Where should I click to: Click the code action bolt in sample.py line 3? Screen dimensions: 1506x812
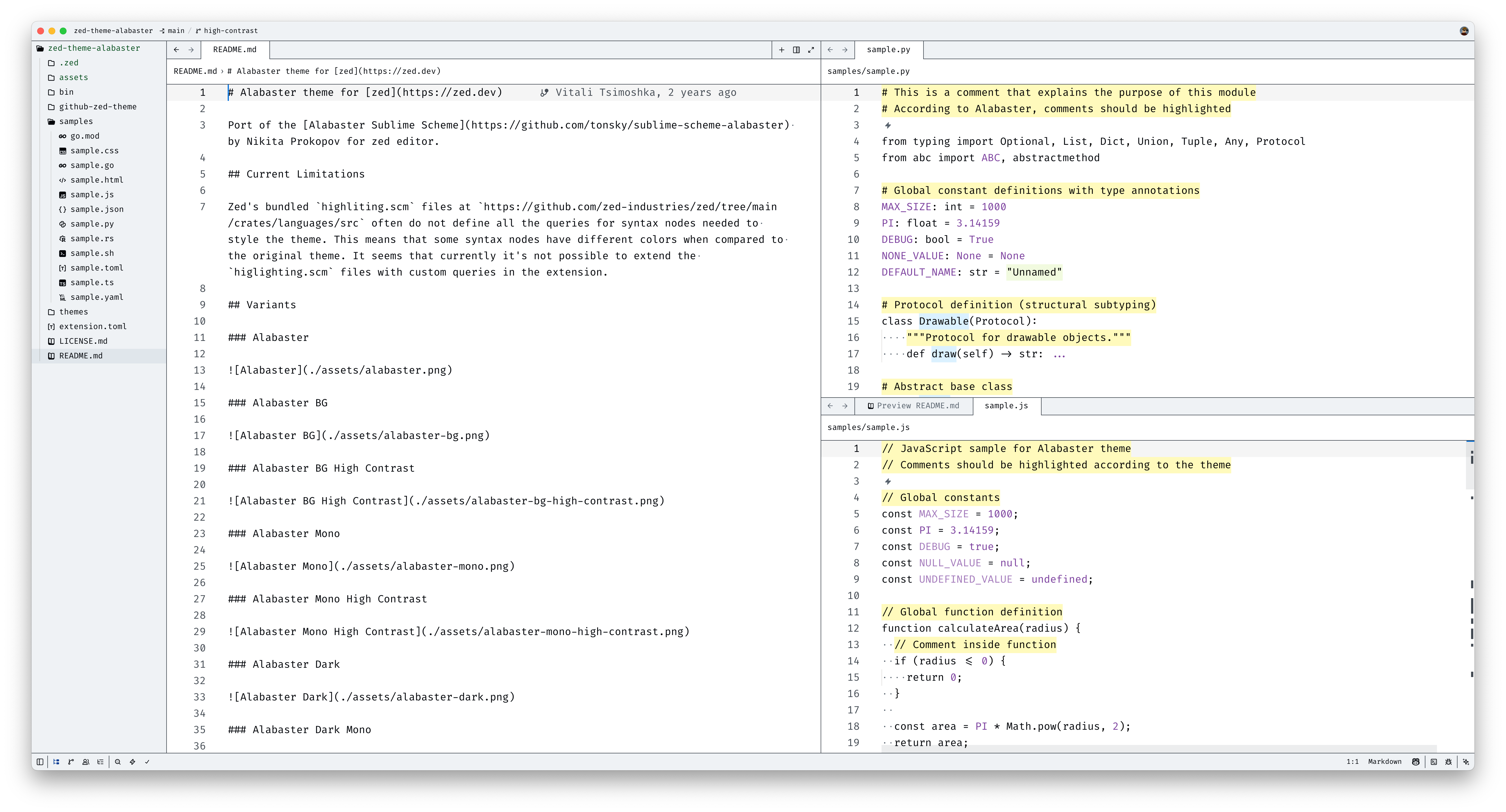[887, 125]
